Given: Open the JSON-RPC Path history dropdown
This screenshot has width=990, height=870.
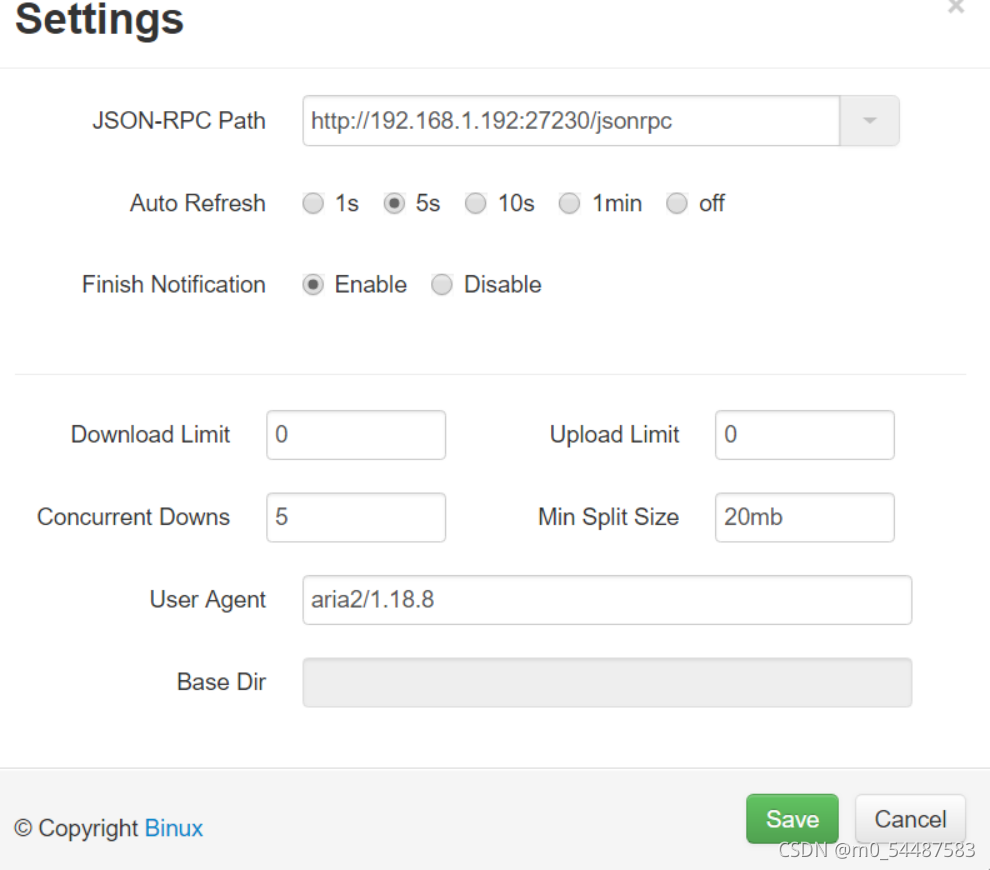Looking at the screenshot, I should click(x=869, y=121).
